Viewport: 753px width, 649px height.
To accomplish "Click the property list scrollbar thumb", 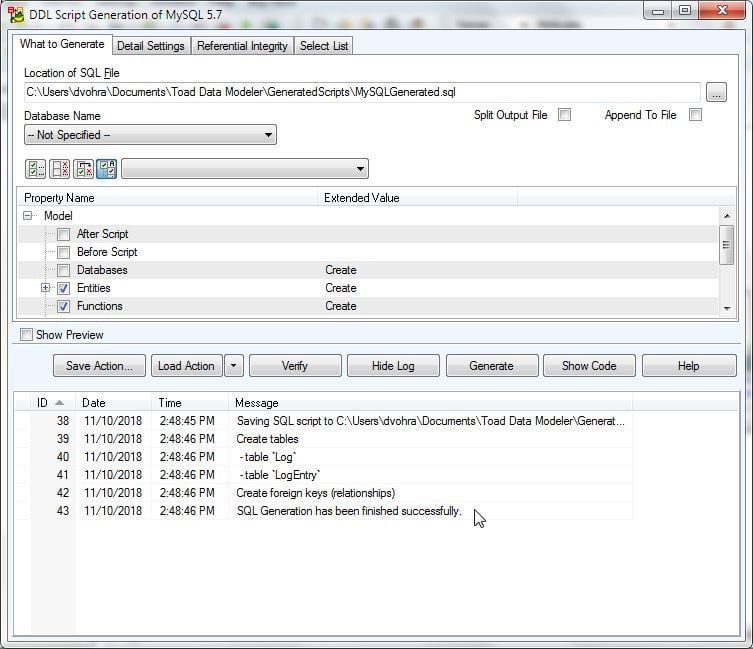I will click(x=727, y=245).
